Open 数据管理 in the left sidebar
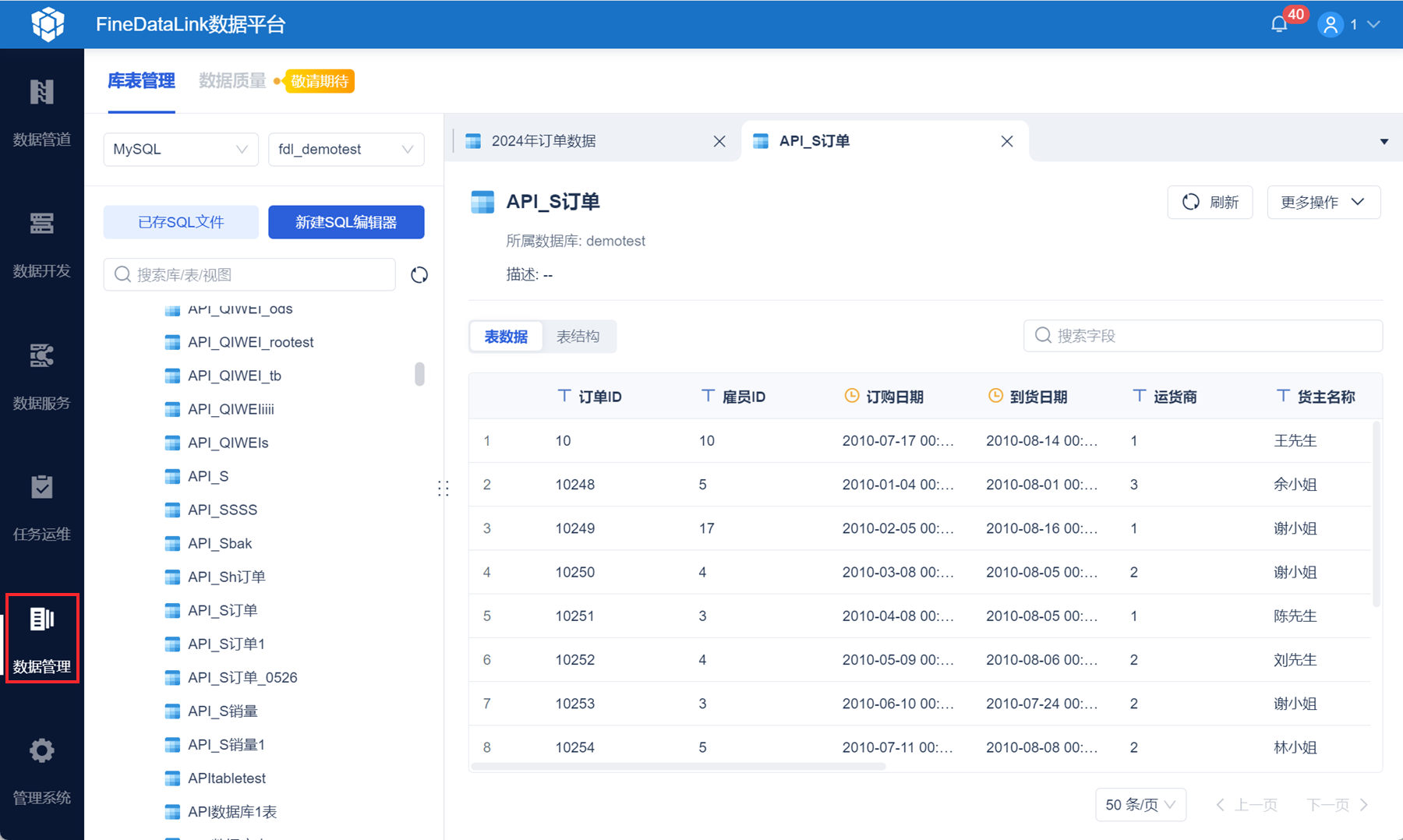The image size is (1403, 840). [42, 639]
